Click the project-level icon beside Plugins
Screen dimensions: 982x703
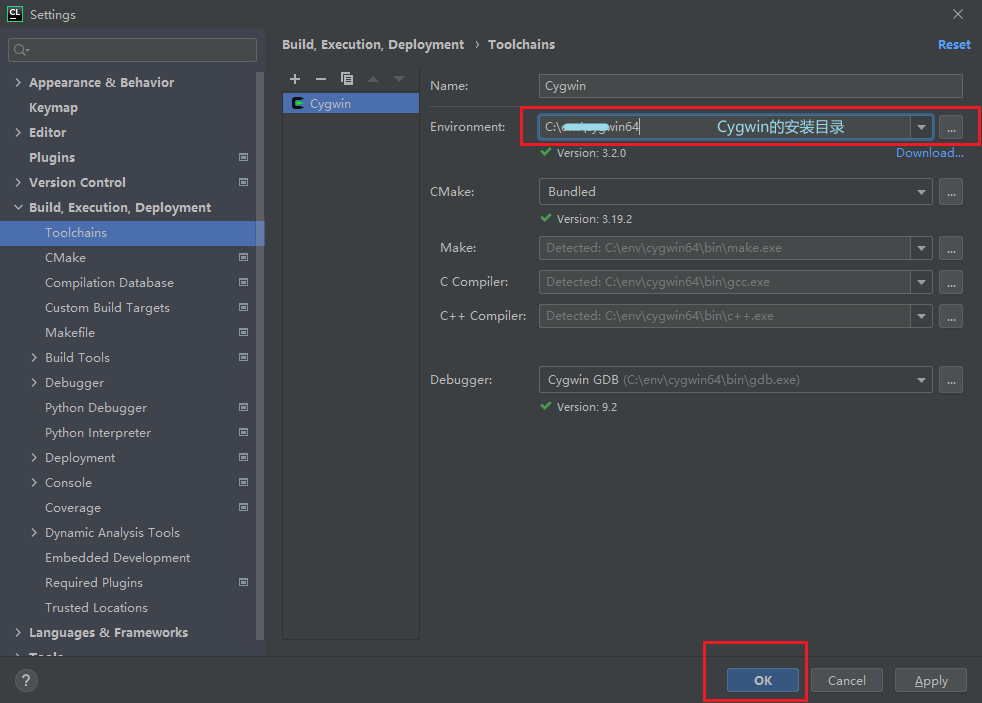(x=244, y=157)
